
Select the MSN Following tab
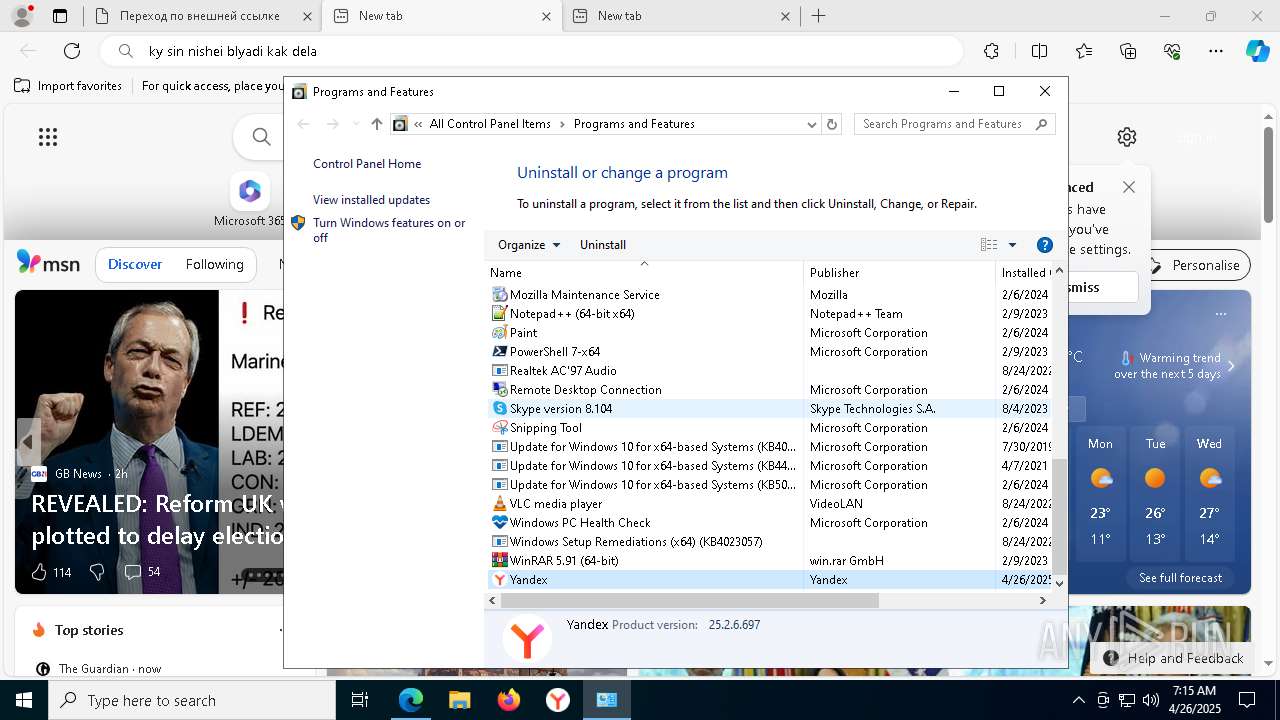tap(214, 265)
